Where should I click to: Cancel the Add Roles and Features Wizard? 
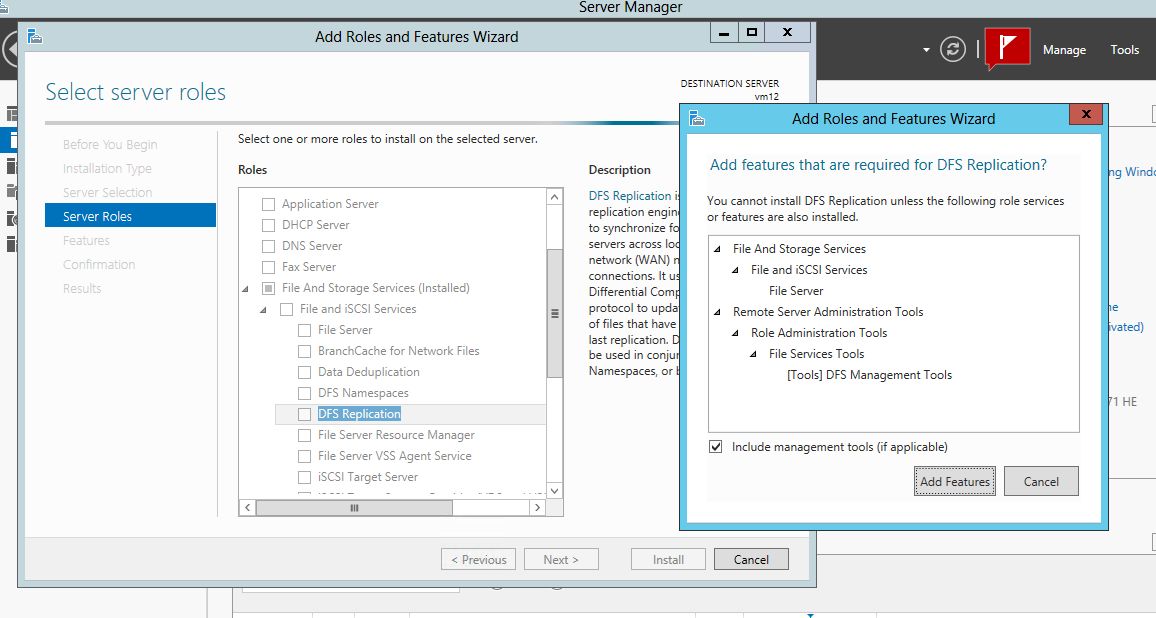click(x=751, y=559)
